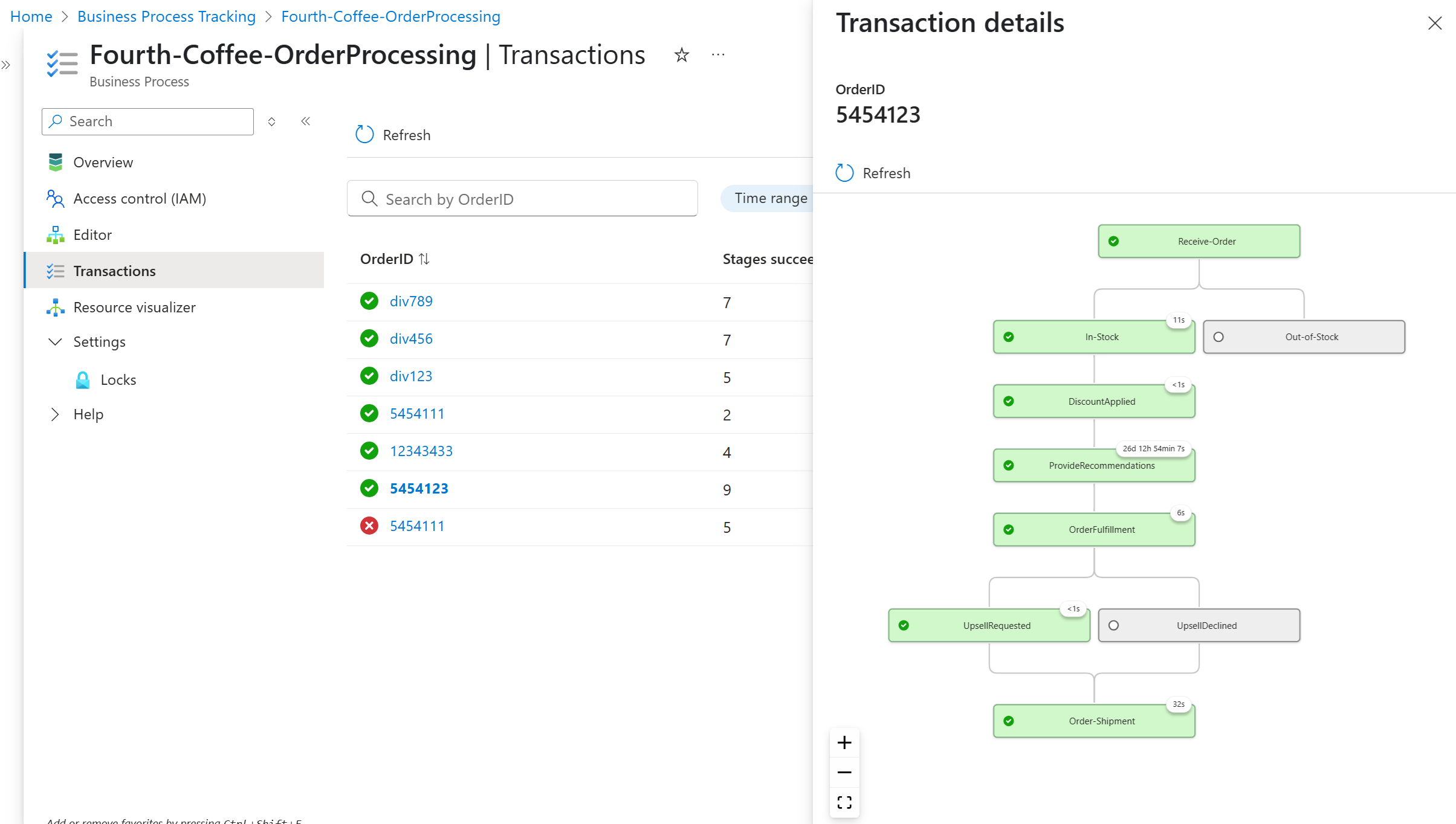Open the Locks settings
This screenshot has width=1456, height=824.
[118, 379]
